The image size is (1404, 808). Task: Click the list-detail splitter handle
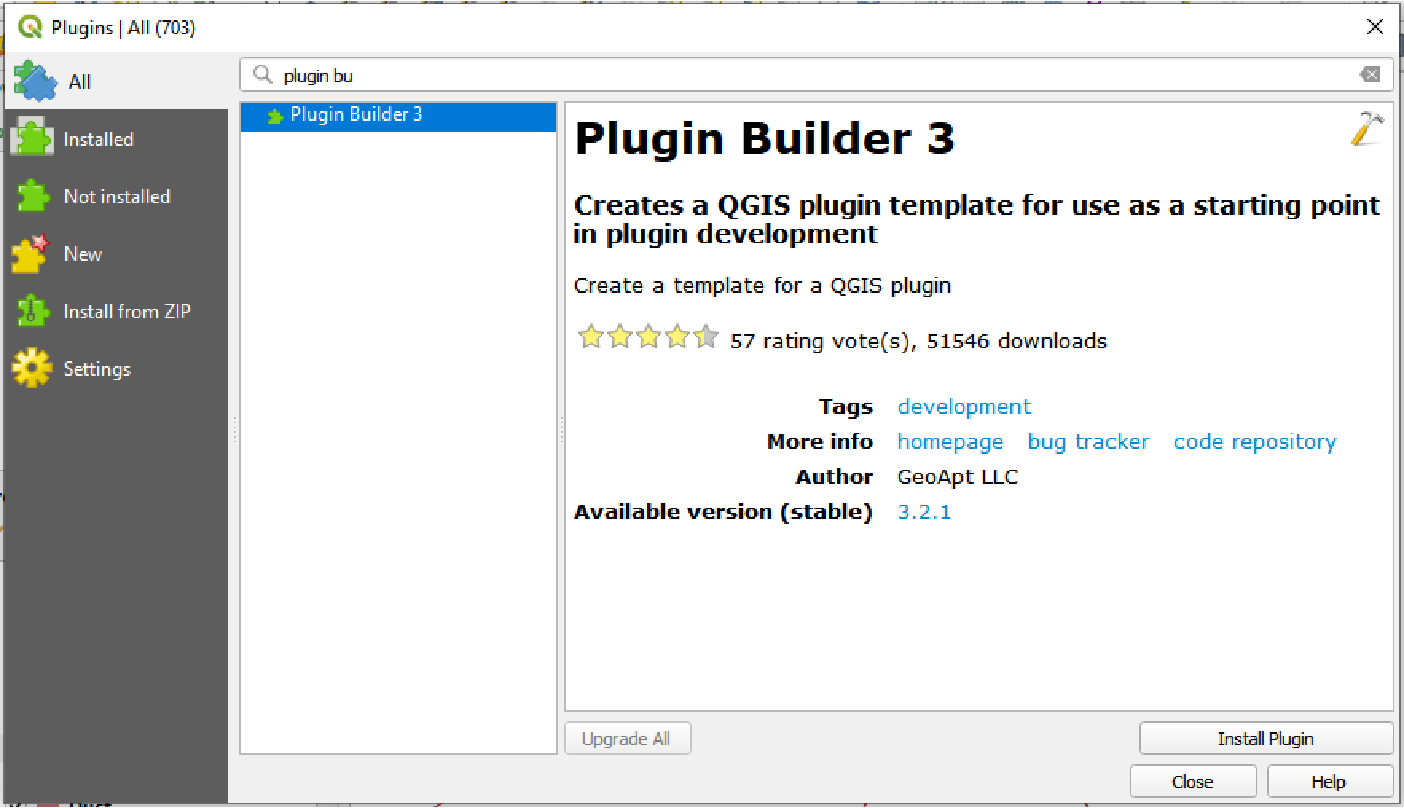pos(561,429)
